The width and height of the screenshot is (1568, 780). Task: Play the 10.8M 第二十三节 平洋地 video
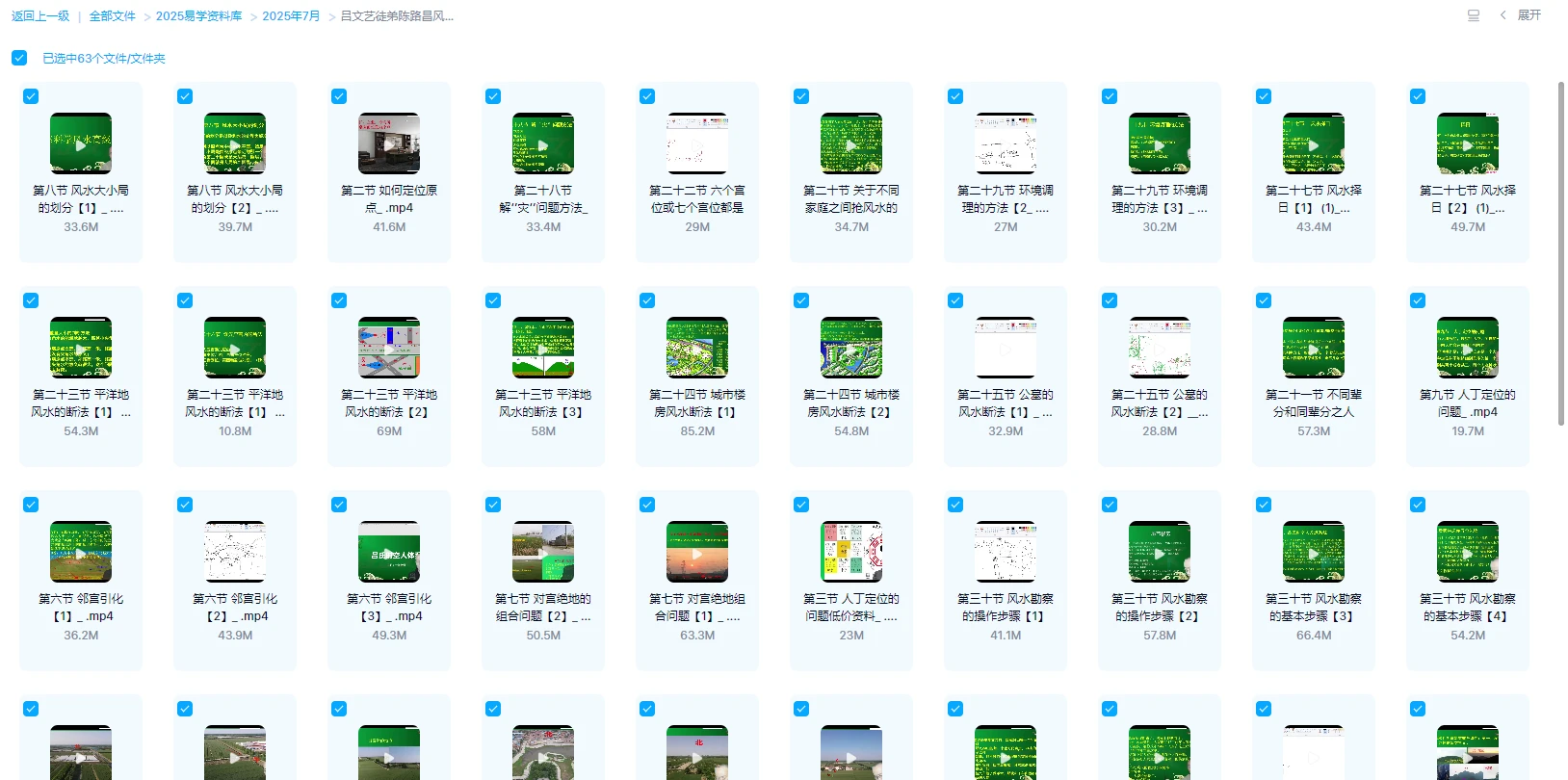(x=235, y=348)
